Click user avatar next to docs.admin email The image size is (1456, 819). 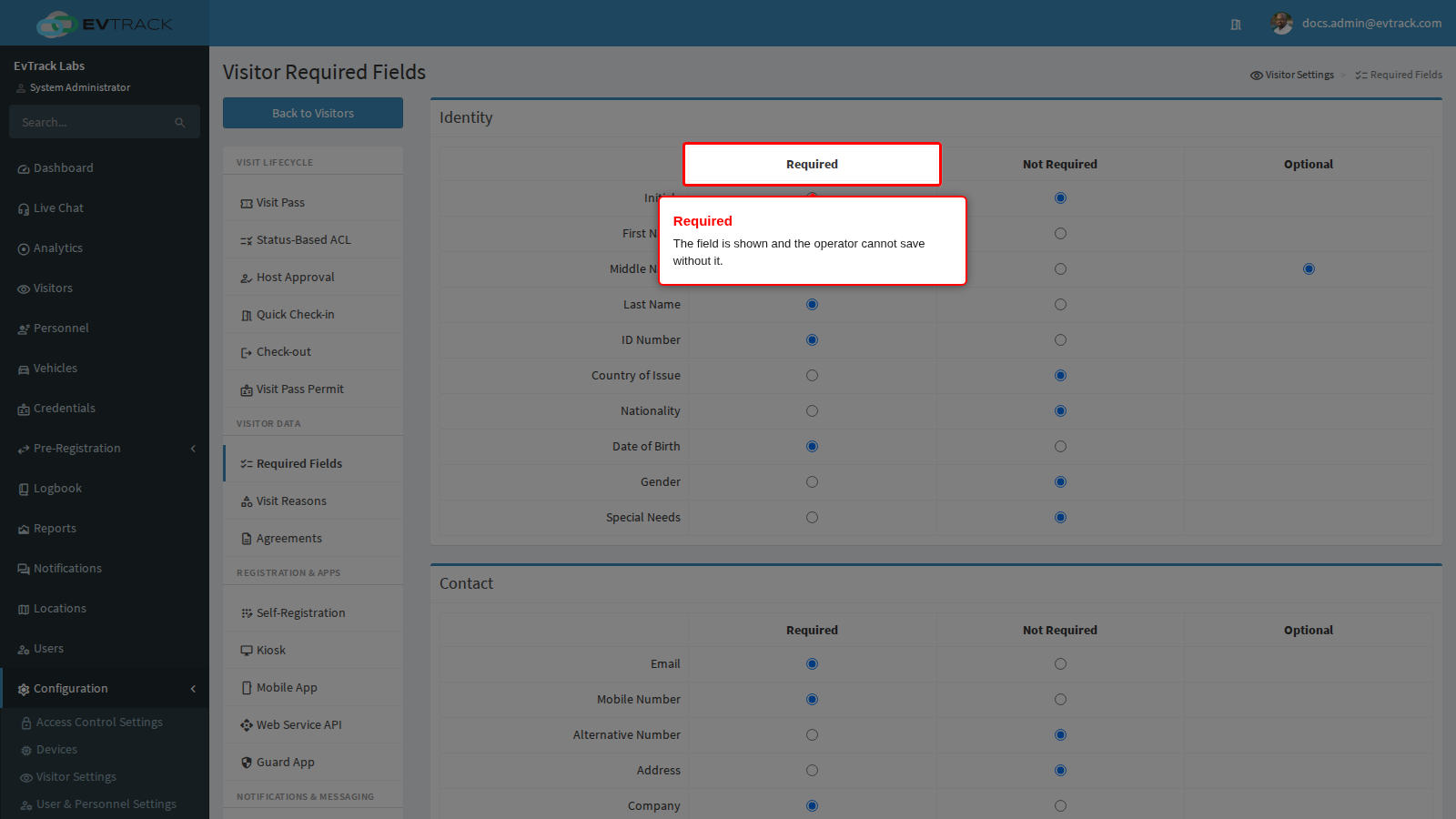(x=1282, y=24)
